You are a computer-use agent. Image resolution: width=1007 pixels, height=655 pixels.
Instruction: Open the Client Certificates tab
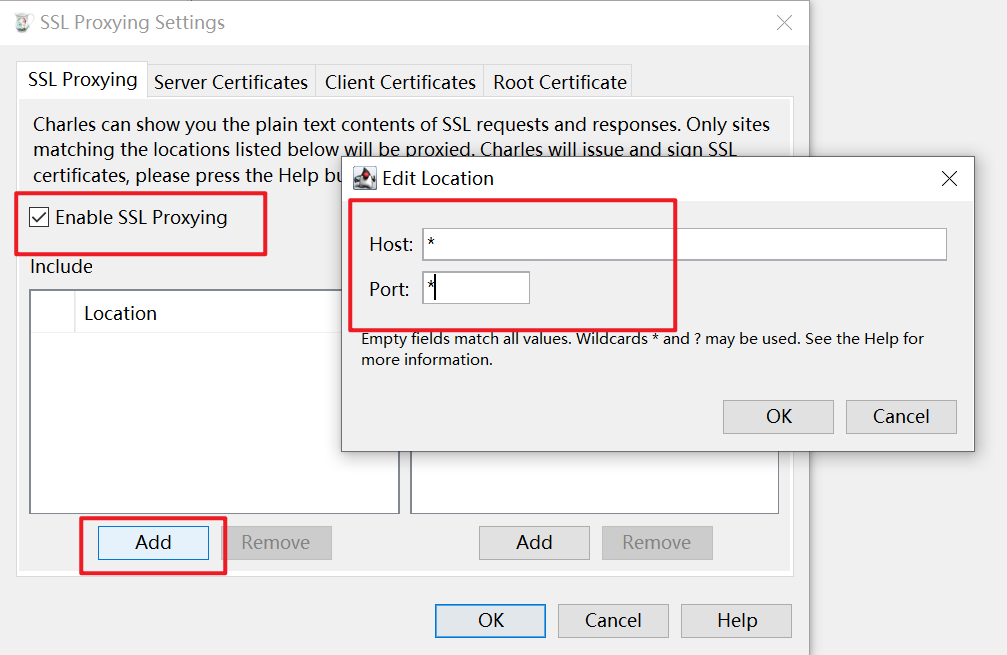(400, 82)
